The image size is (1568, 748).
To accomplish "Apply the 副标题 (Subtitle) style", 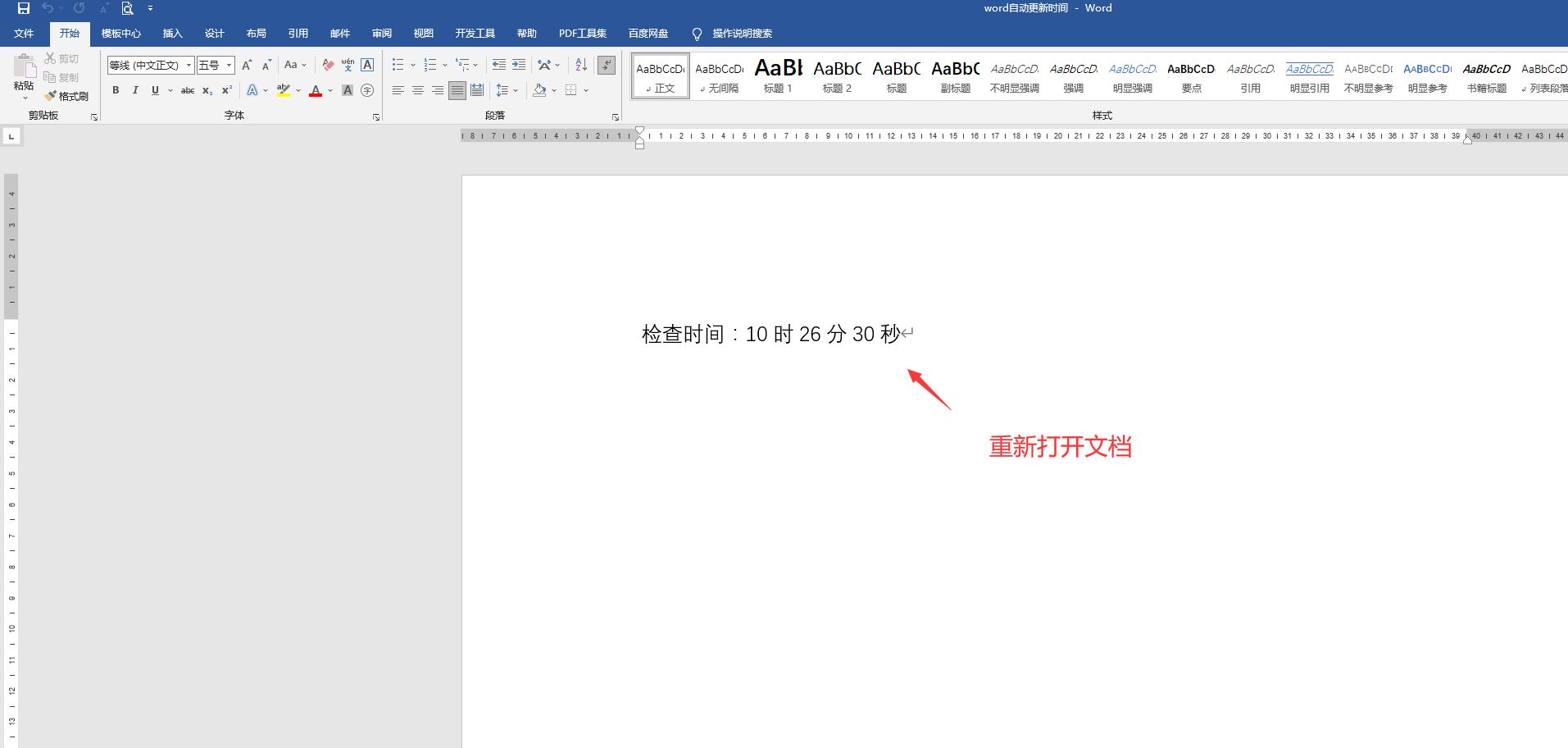I will pyautogui.click(x=955, y=76).
